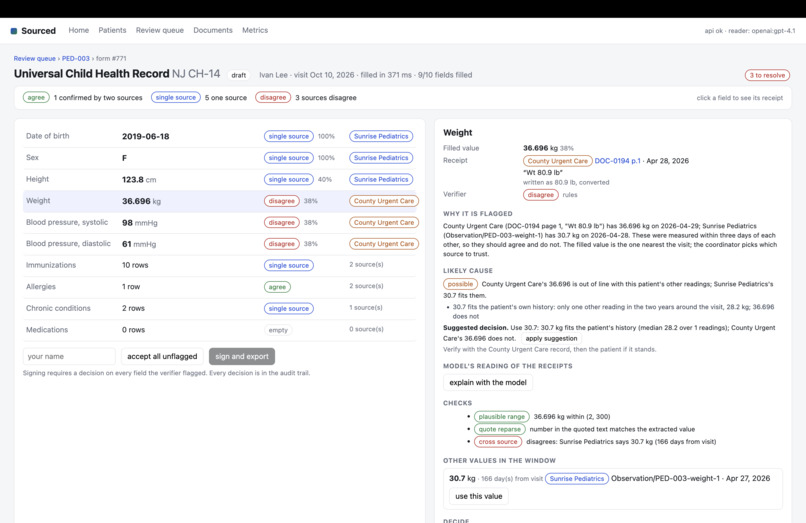Select Blood pressure, systolic row
The image size is (806, 523).
(x=219, y=223)
